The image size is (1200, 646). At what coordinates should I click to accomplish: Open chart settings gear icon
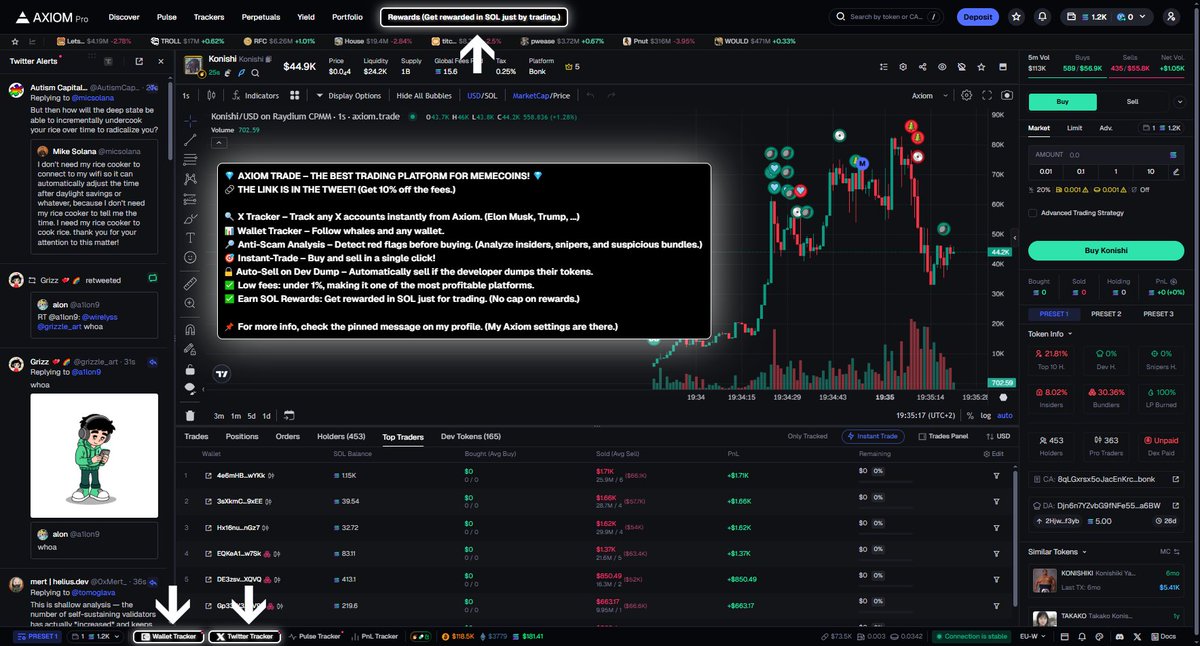[966, 95]
